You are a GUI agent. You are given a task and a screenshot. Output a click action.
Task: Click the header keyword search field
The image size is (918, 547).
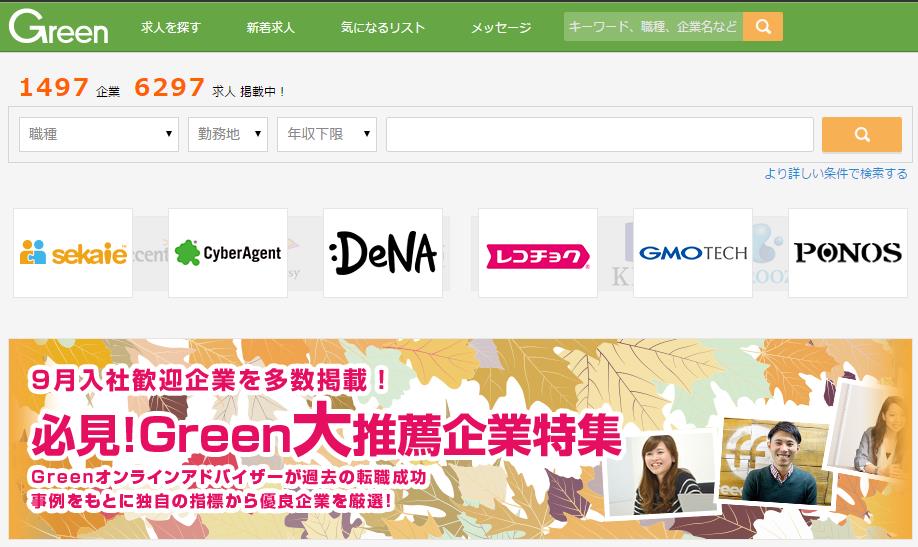653,26
